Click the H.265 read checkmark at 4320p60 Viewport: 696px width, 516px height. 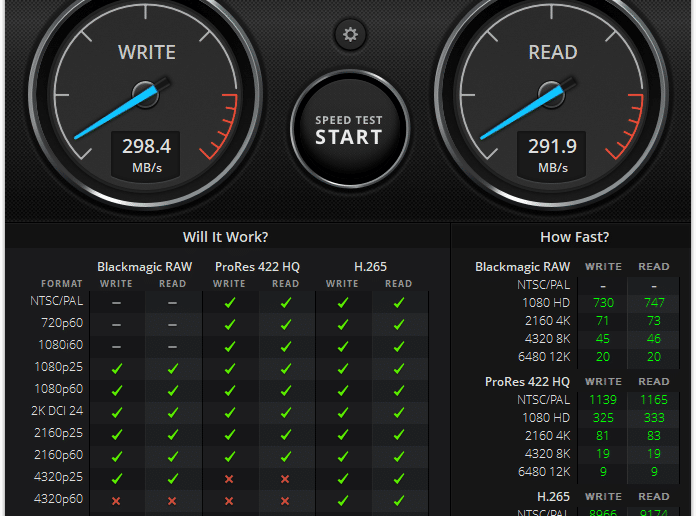[x=399, y=500]
